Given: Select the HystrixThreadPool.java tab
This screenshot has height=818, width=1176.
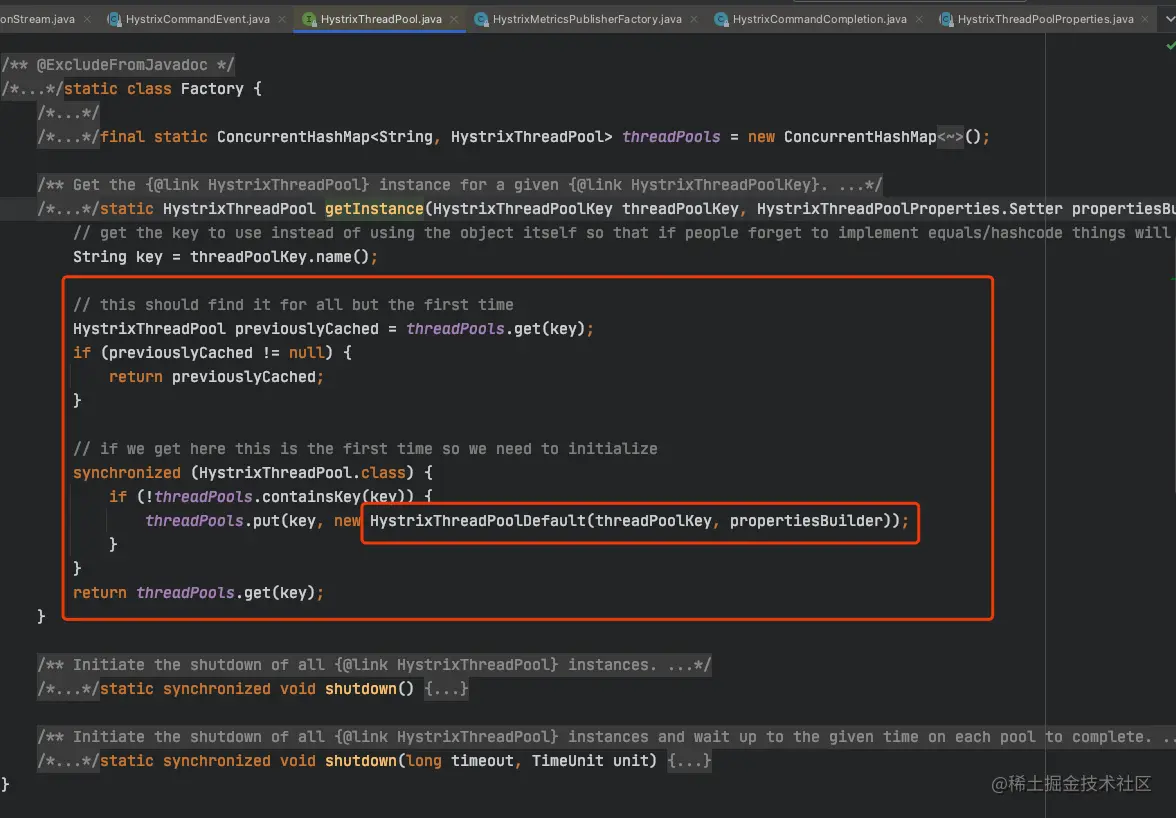Looking at the screenshot, I should pyautogui.click(x=380, y=19).
